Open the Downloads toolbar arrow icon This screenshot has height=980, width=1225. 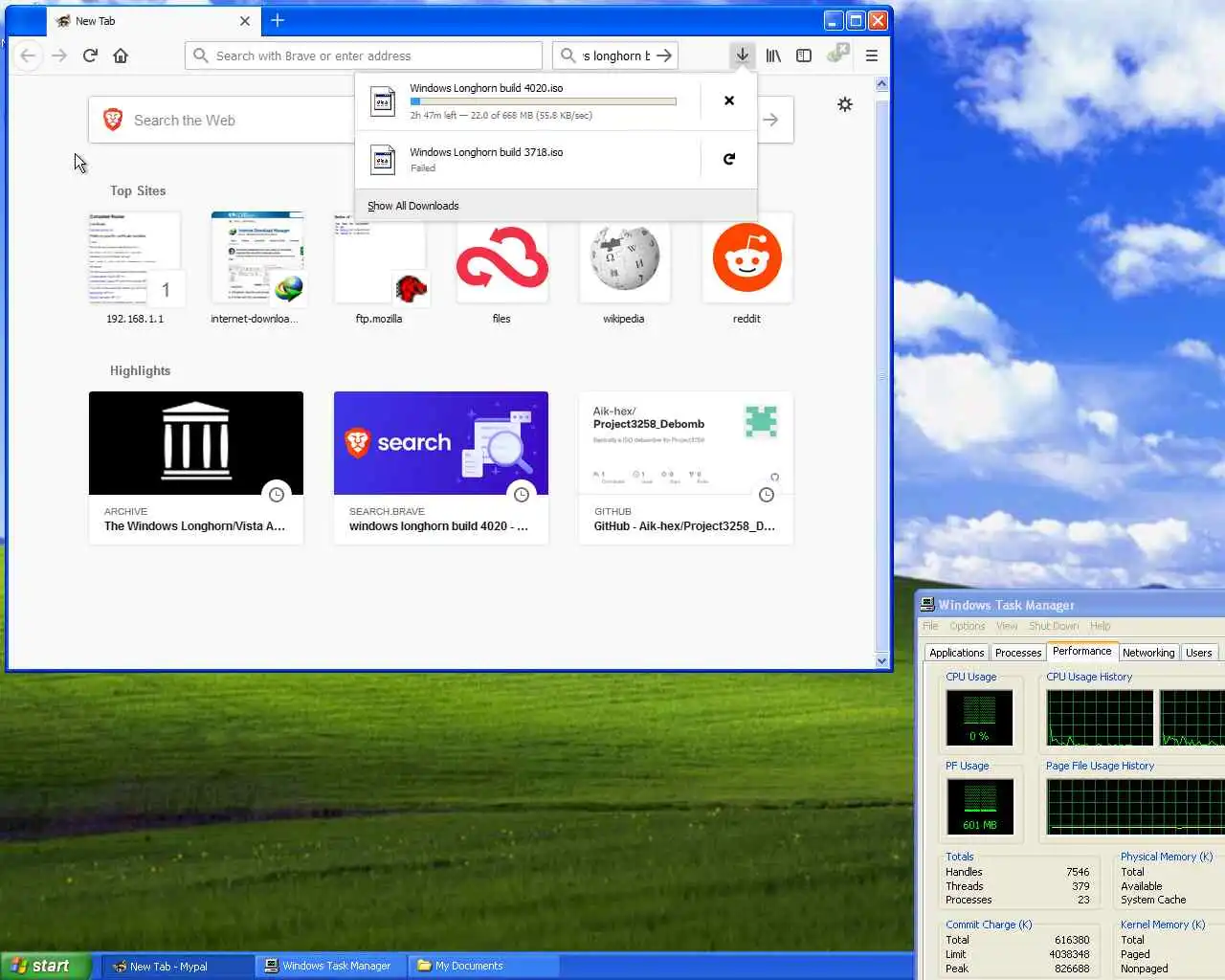tap(742, 56)
